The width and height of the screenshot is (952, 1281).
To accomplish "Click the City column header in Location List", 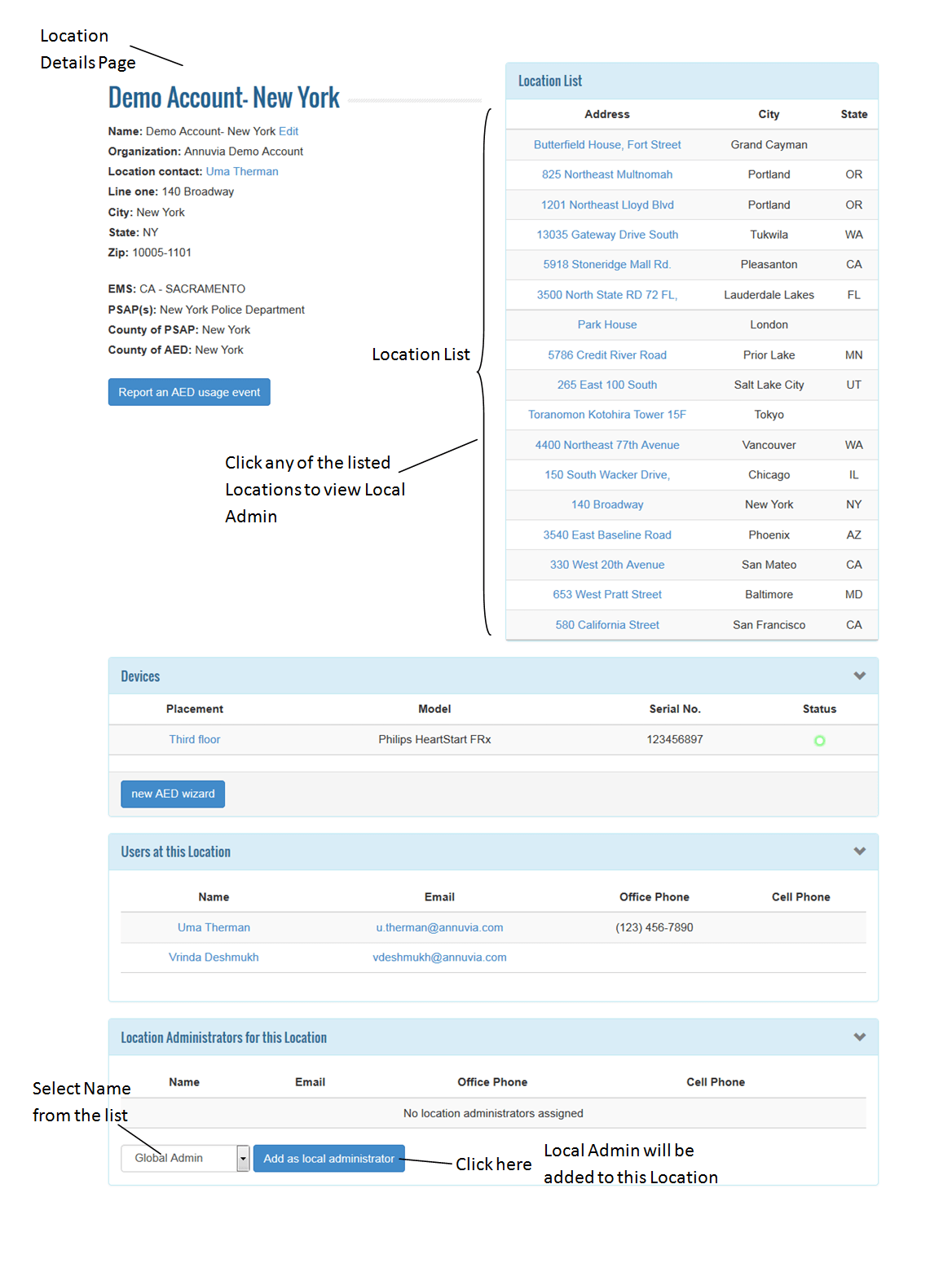I will point(769,114).
